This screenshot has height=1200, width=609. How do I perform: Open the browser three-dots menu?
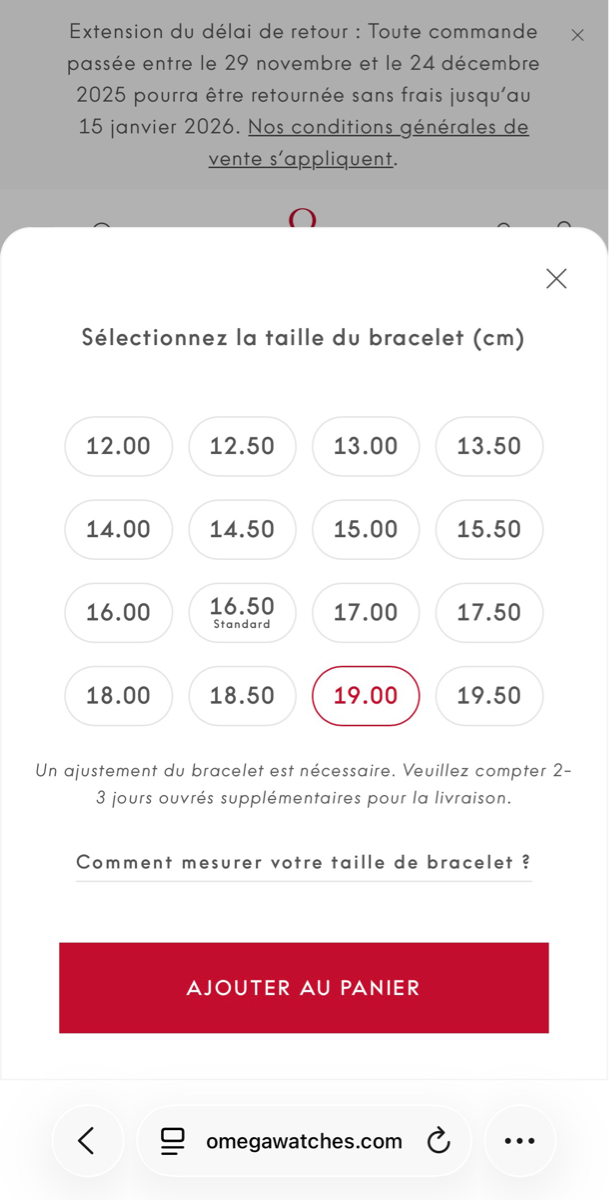(519, 1141)
